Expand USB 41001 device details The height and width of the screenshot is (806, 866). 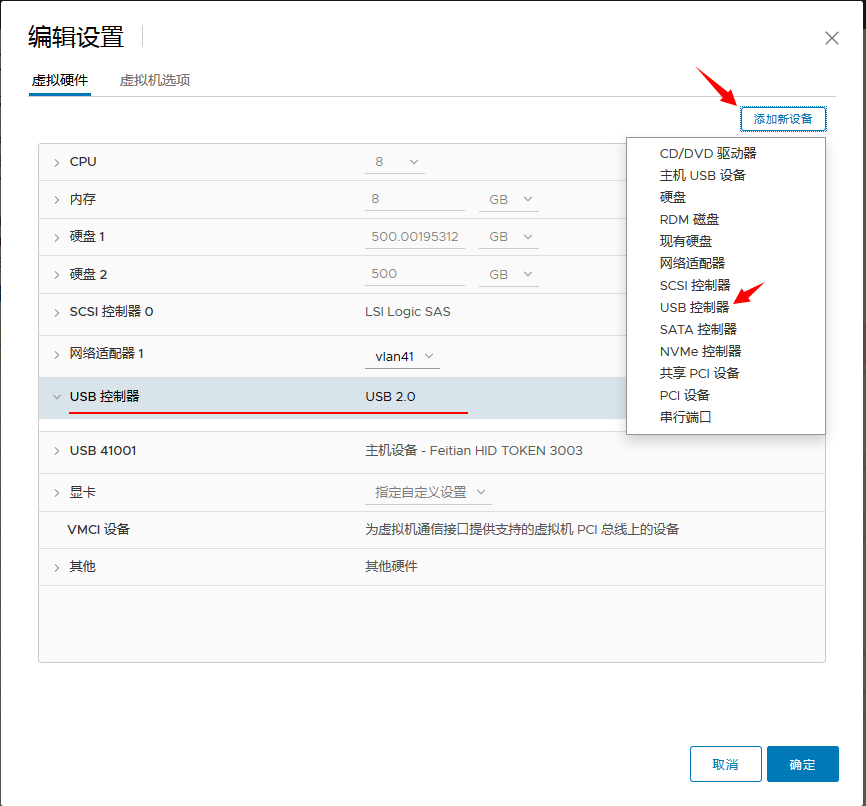point(58,450)
